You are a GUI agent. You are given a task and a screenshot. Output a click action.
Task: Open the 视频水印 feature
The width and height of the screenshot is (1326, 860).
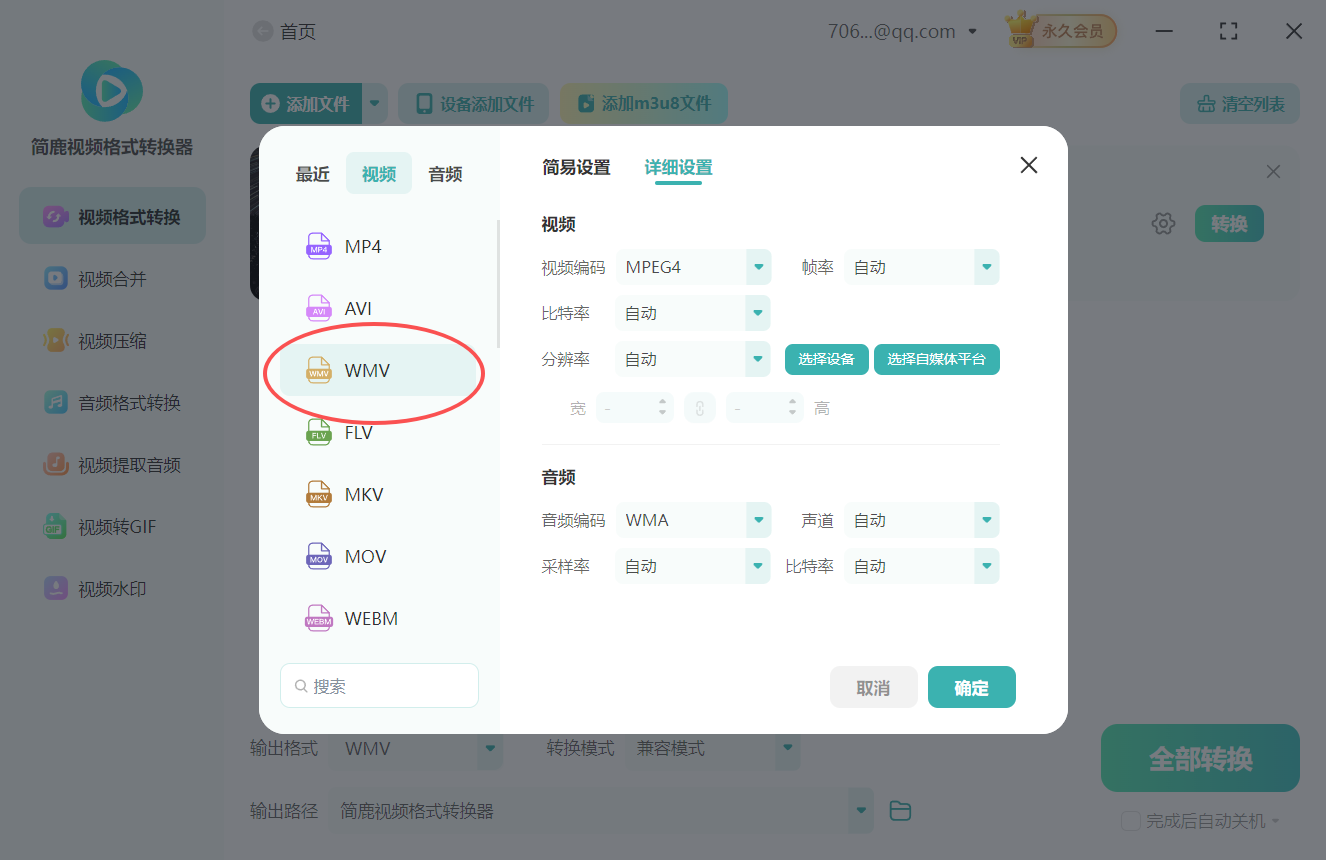point(112,588)
